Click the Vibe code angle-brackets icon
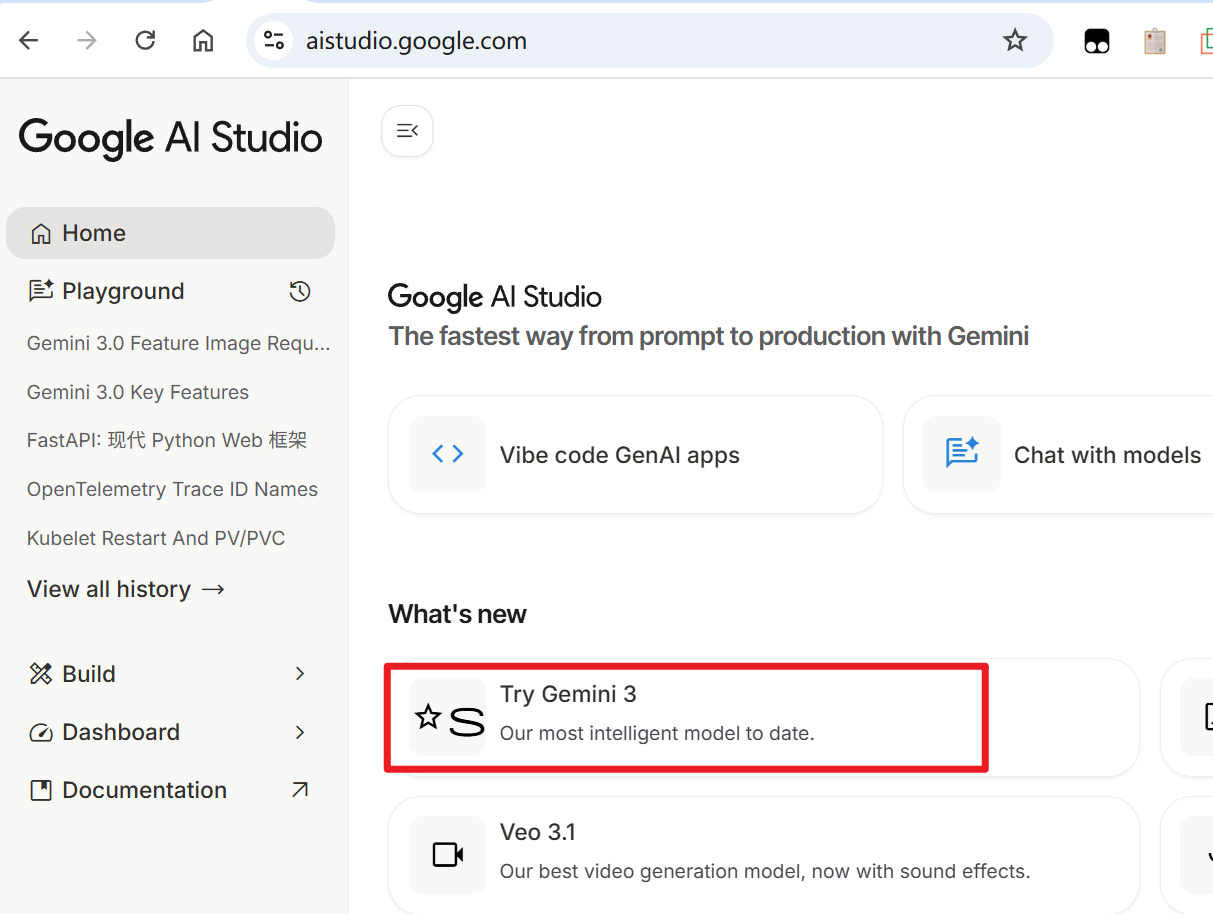 coord(447,455)
